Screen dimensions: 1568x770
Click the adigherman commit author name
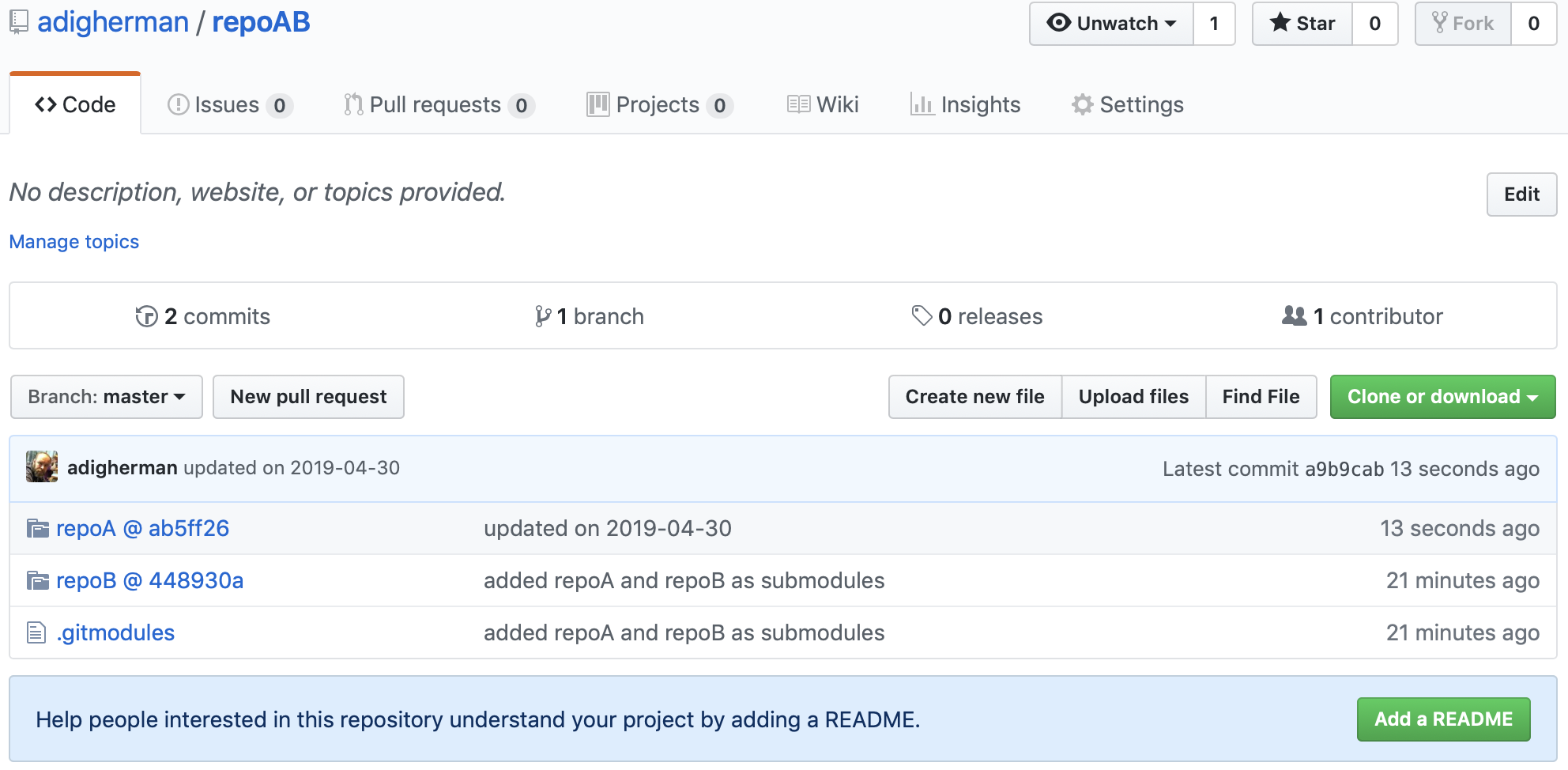coord(122,468)
